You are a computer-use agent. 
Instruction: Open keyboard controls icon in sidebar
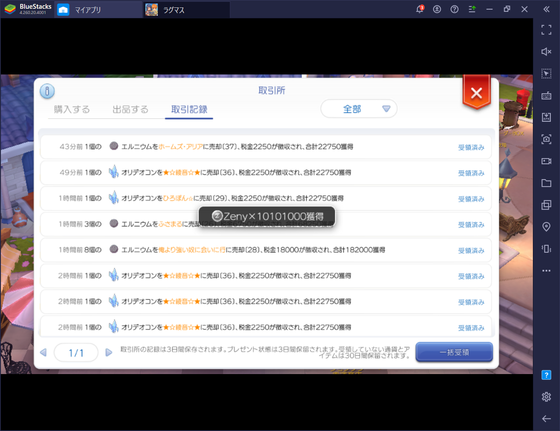coord(546,96)
